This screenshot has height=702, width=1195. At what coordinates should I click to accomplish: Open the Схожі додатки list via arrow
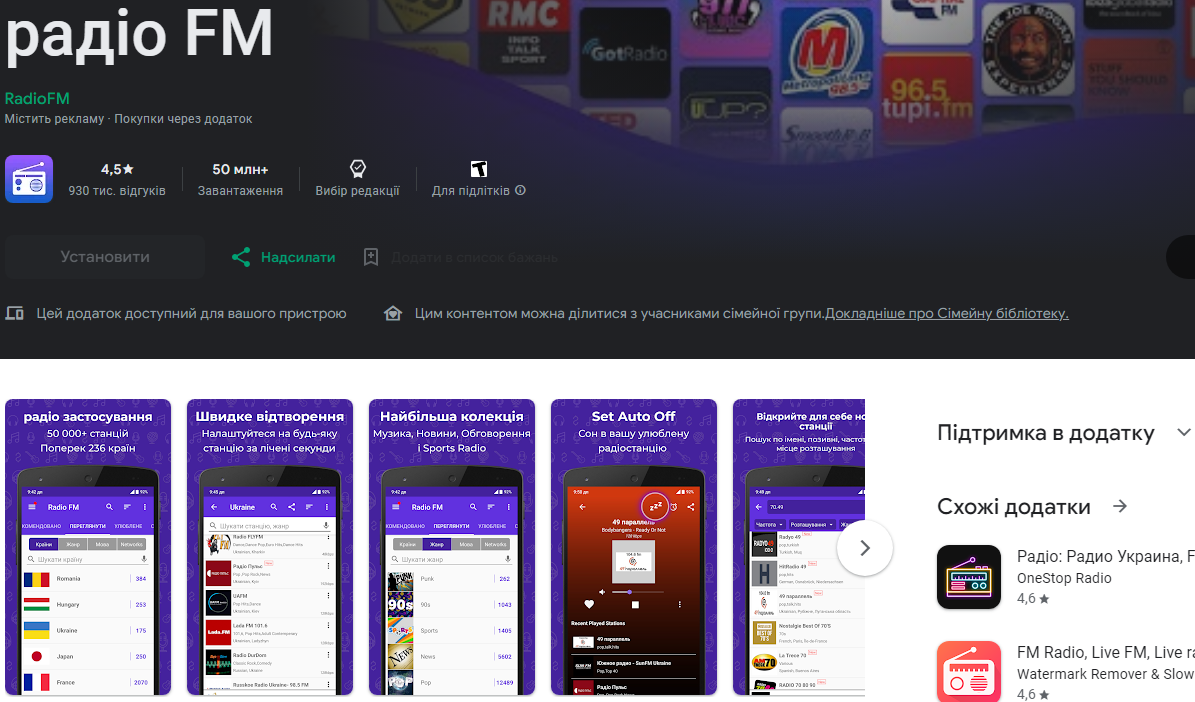pyautogui.click(x=1120, y=506)
